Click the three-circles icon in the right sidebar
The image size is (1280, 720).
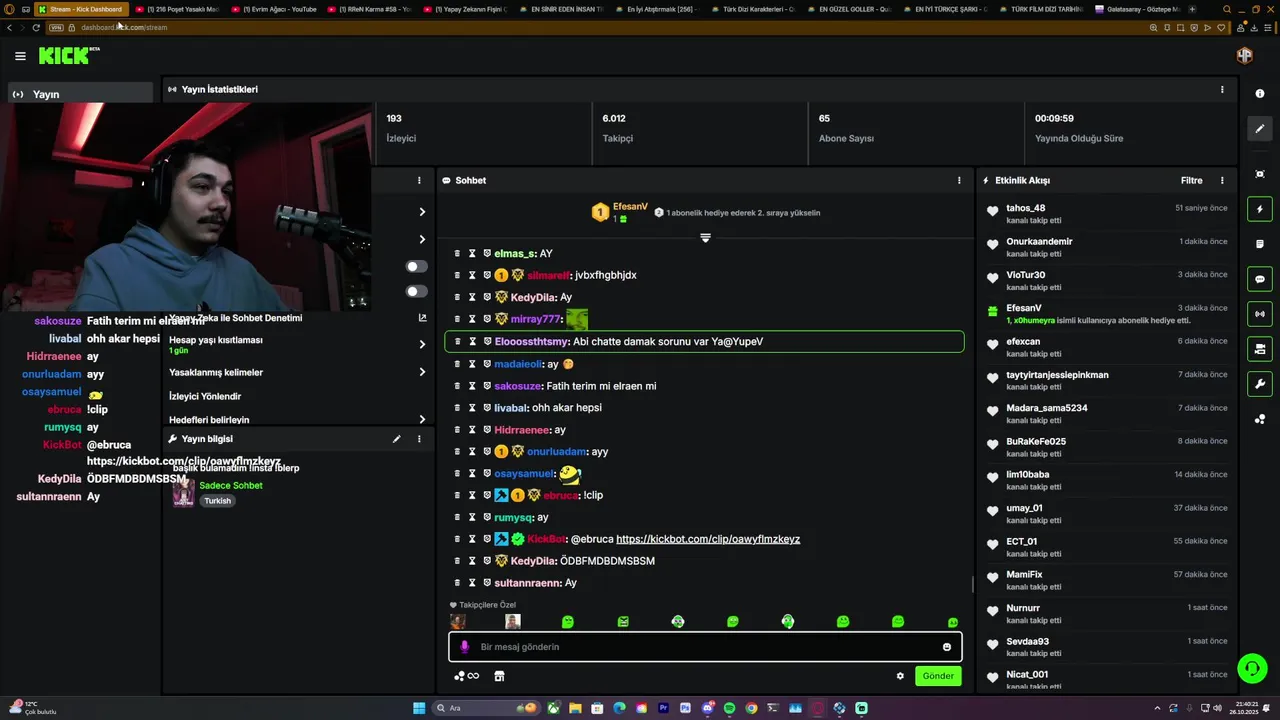point(1260,419)
